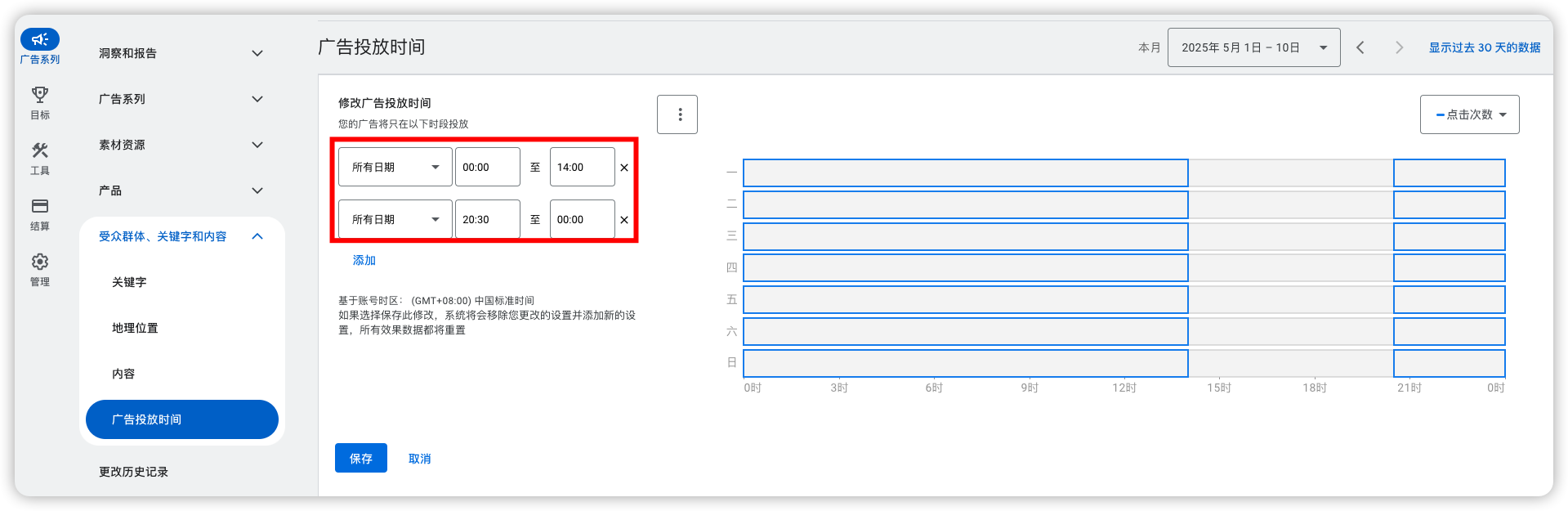This screenshot has width=1568, height=511.
Task: Remove the 00:00 to 14:00 schedule row
Action: pyautogui.click(x=624, y=168)
